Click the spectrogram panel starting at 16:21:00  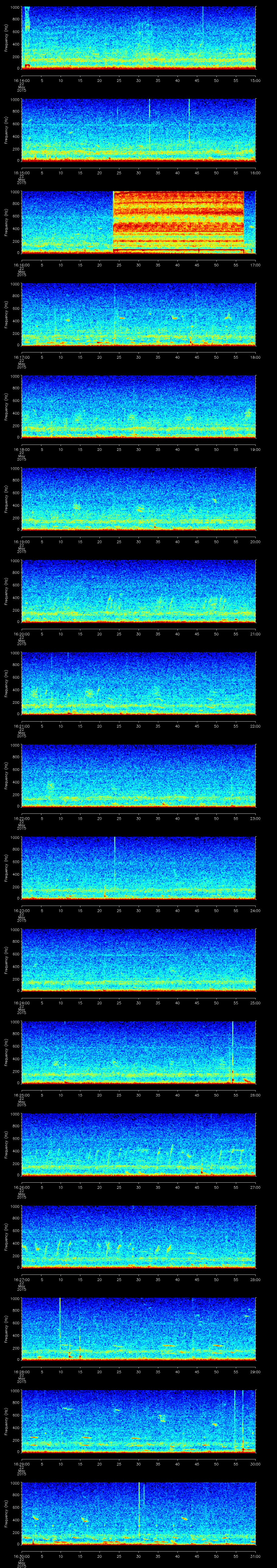139,683
